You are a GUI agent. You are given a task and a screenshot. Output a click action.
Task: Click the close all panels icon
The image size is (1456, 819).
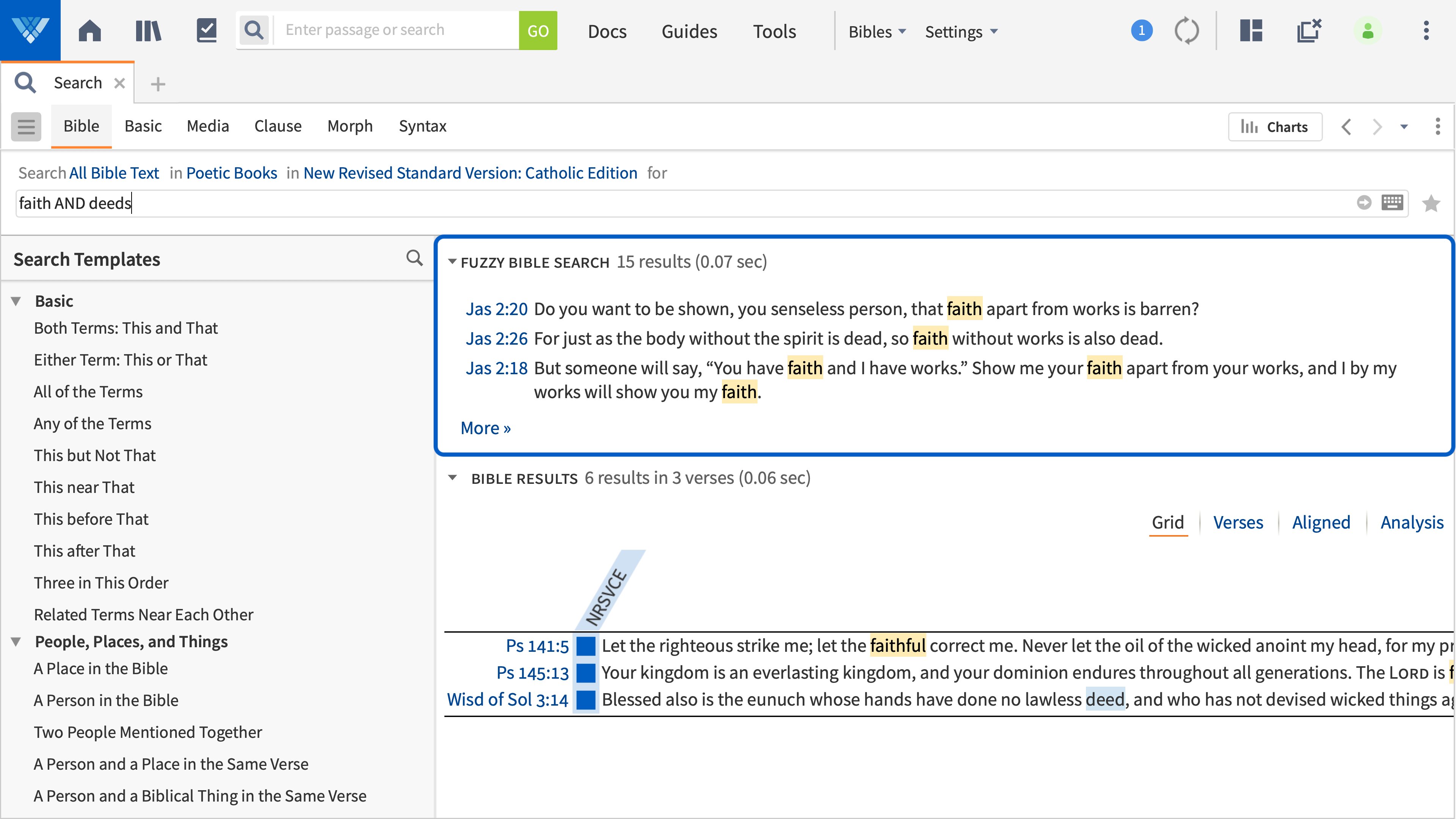point(1309,30)
